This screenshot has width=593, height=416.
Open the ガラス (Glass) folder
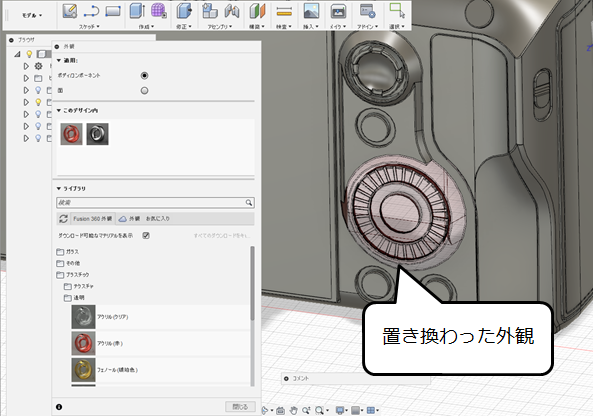pyautogui.click(x=68, y=251)
